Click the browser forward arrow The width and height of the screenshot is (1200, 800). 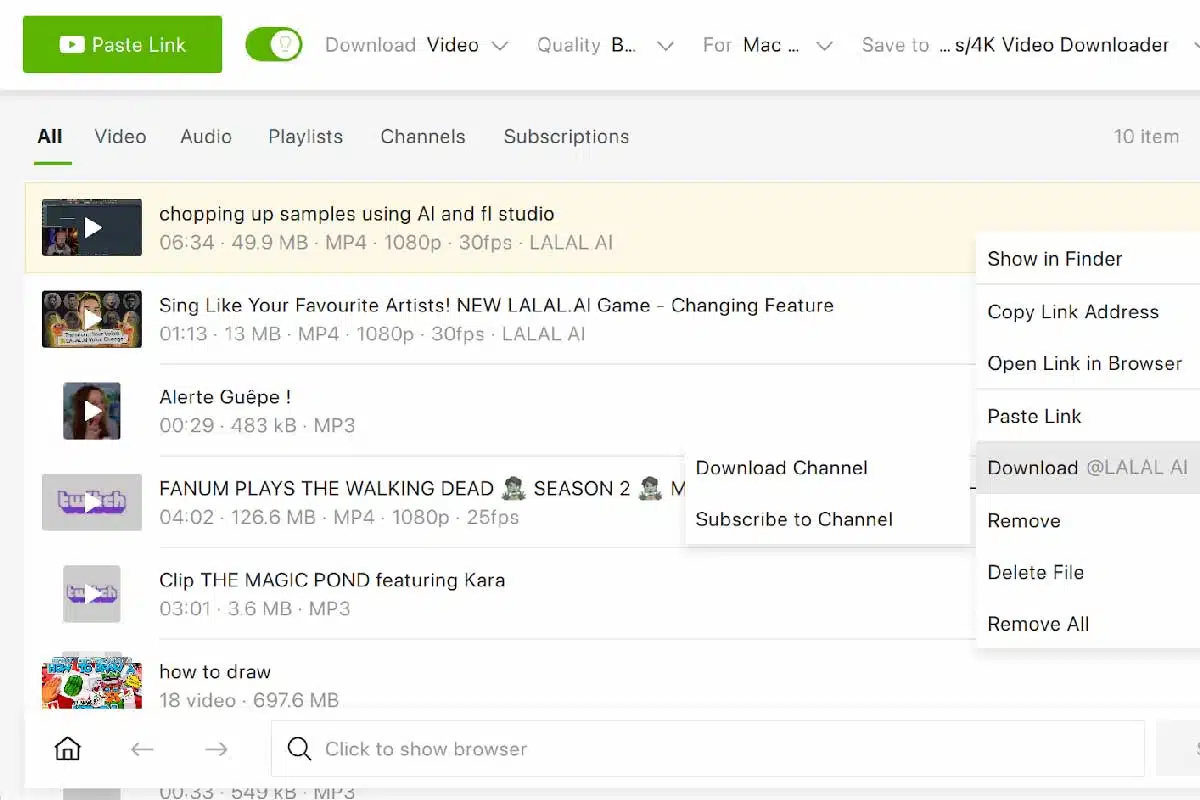pos(216,749)
